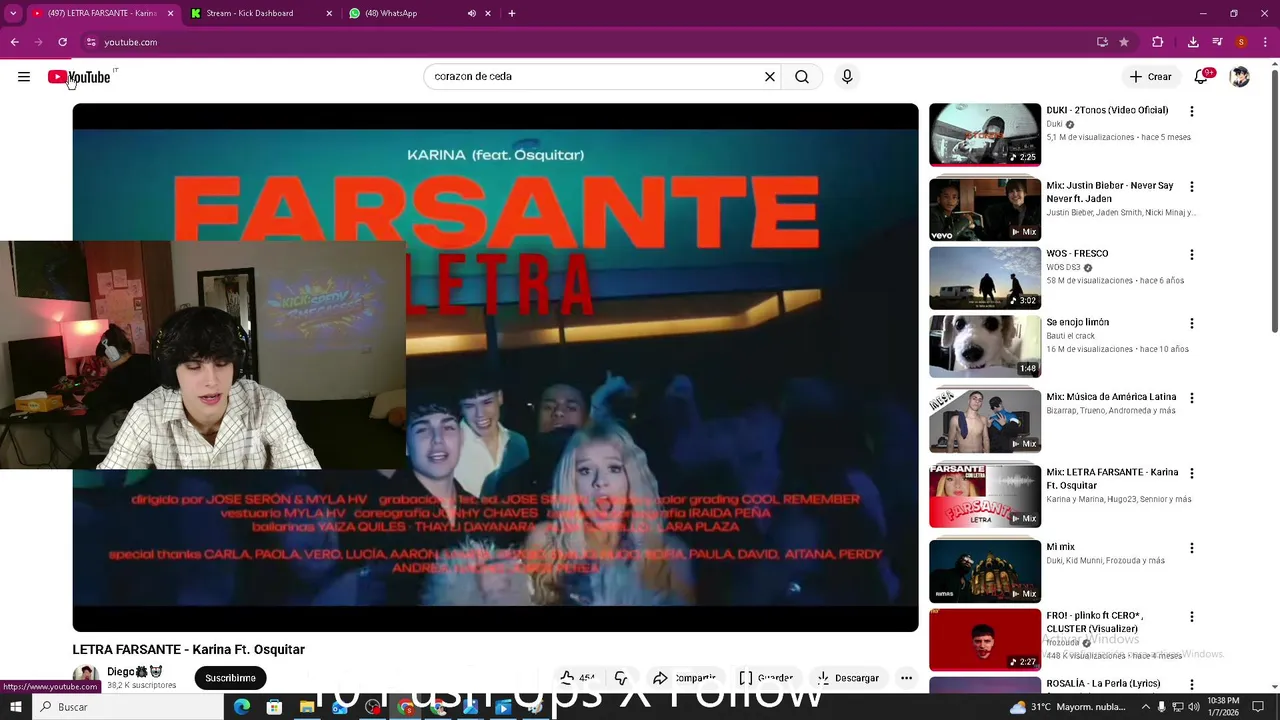Open options for Mi mix

point(1191,548)
